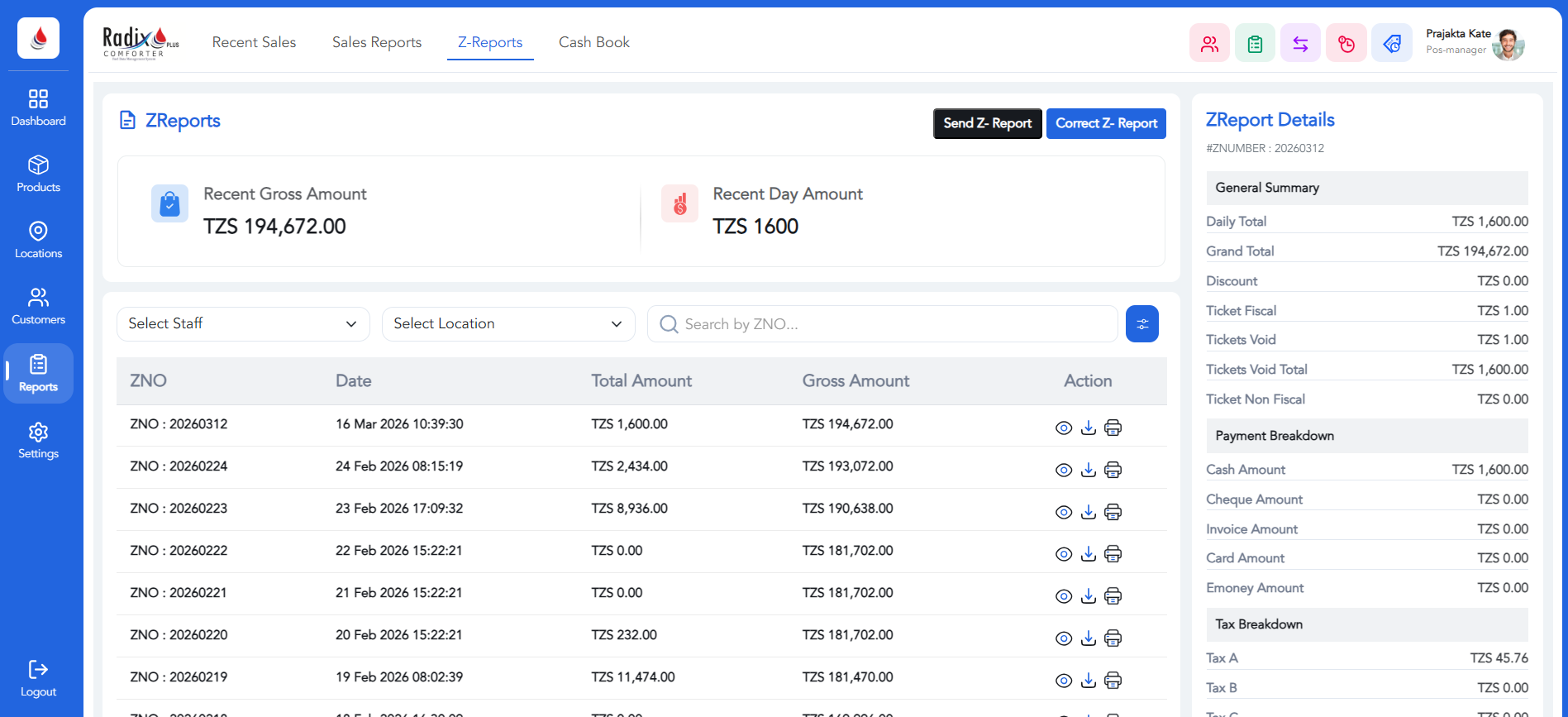Screen dimensions: 1568x717
Task: Click the Correct Z- Report button
Action: 1106,123
